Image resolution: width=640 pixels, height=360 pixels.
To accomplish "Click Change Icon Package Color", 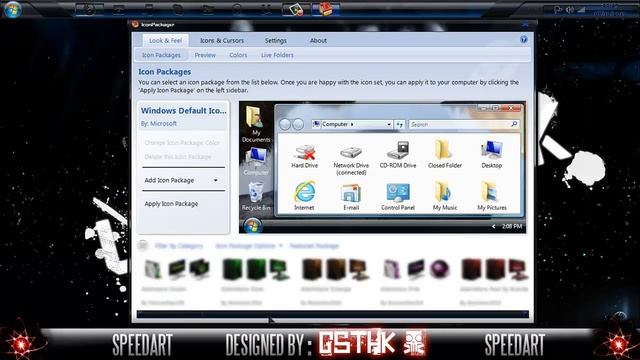I will (x=182, y=143).
